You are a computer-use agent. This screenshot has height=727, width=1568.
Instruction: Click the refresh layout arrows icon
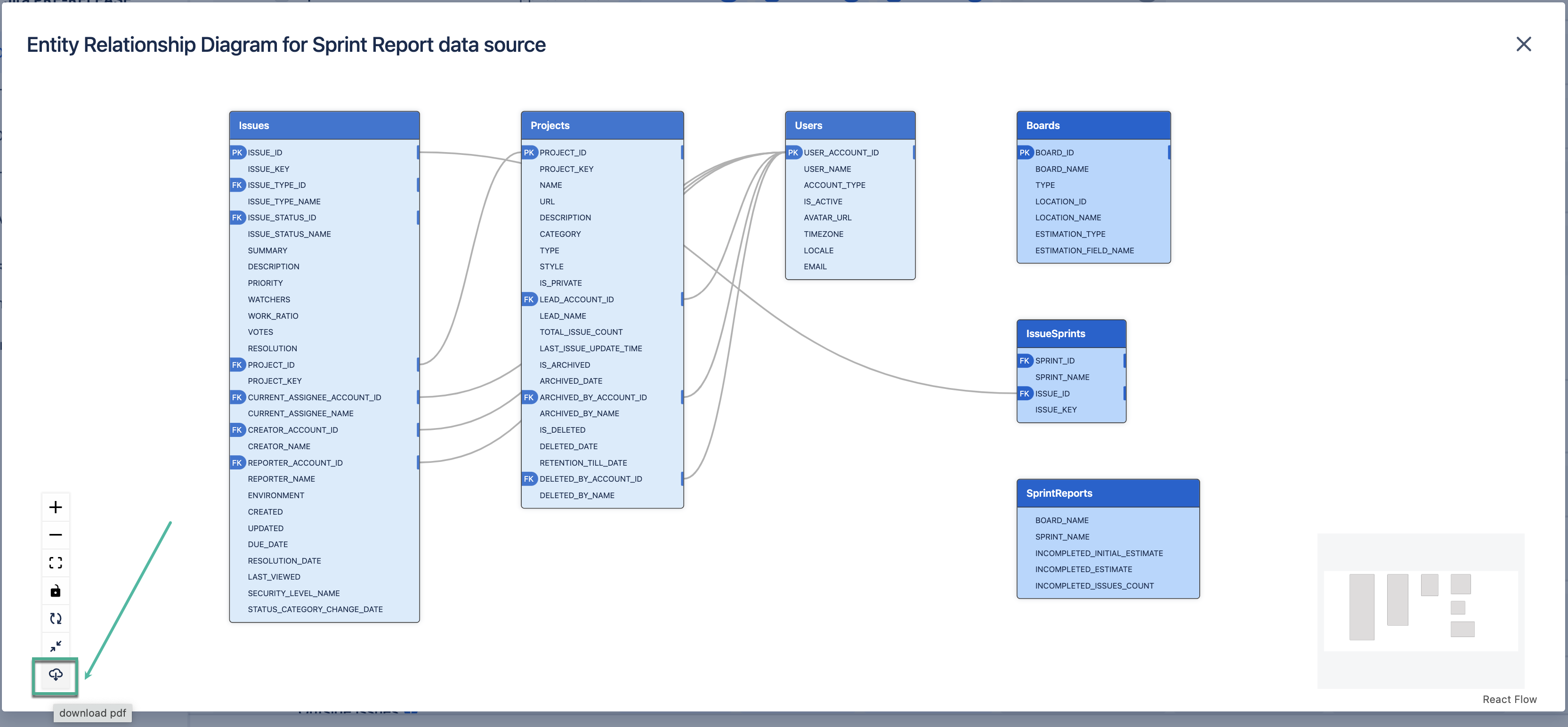[56, 619]
